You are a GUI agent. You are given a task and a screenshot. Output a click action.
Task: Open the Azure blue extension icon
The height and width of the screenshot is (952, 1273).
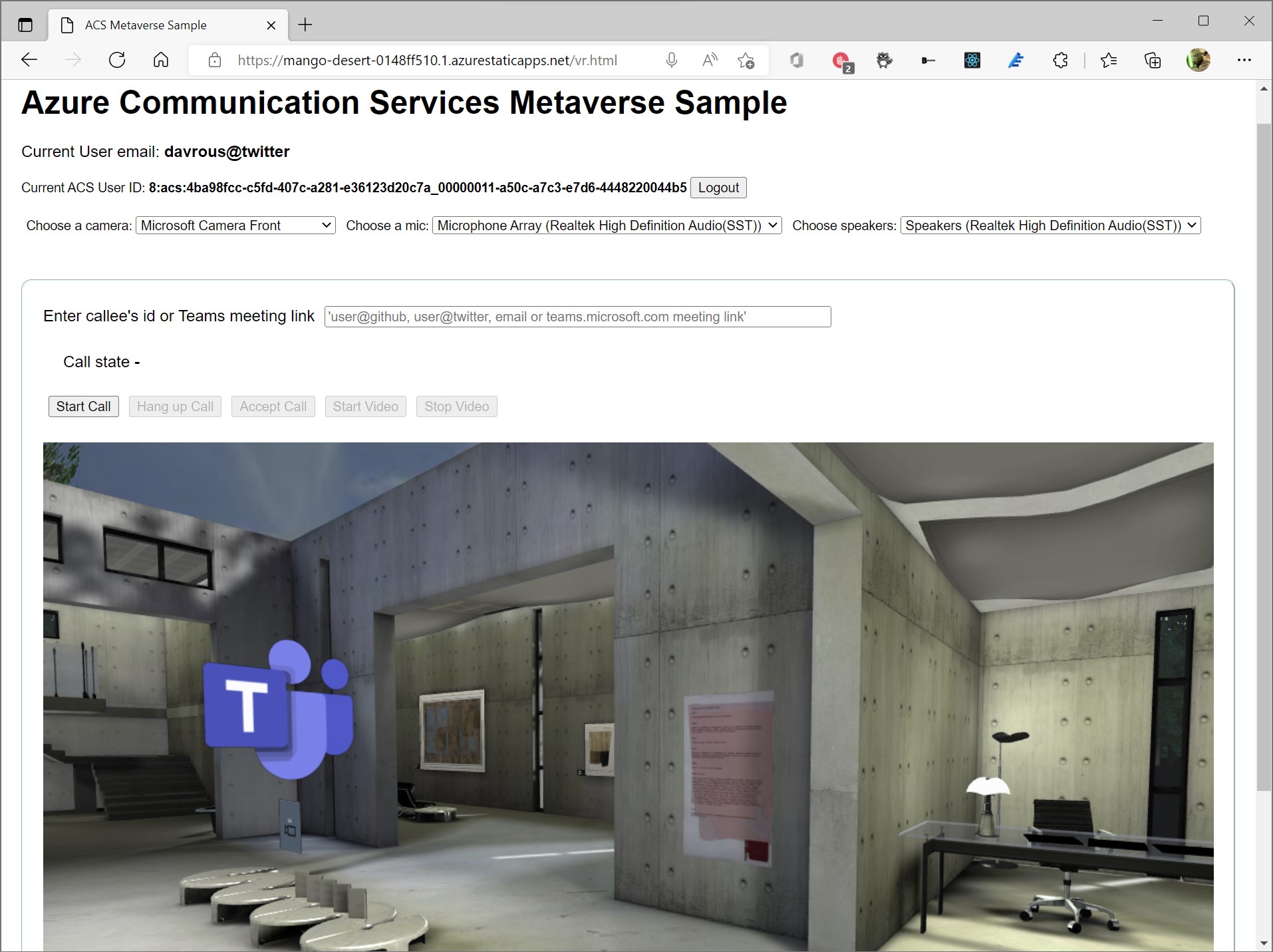(1016, 61)
